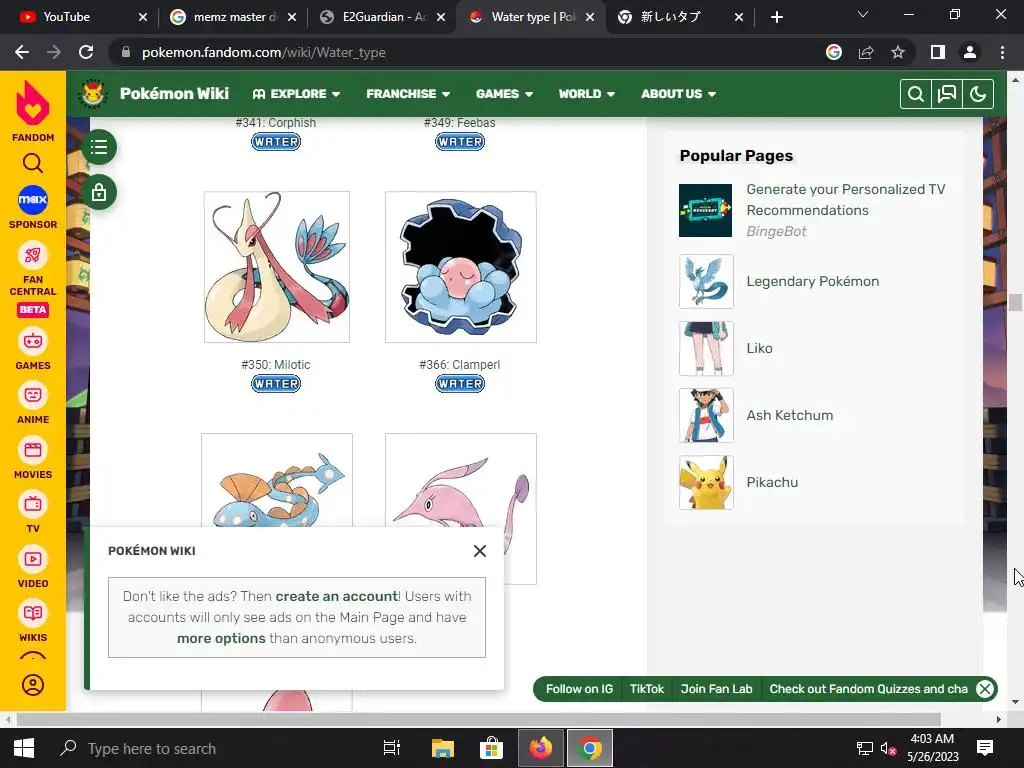Go back to previous page
Viewport: 1024px width, 768px height.
point(22,52)
